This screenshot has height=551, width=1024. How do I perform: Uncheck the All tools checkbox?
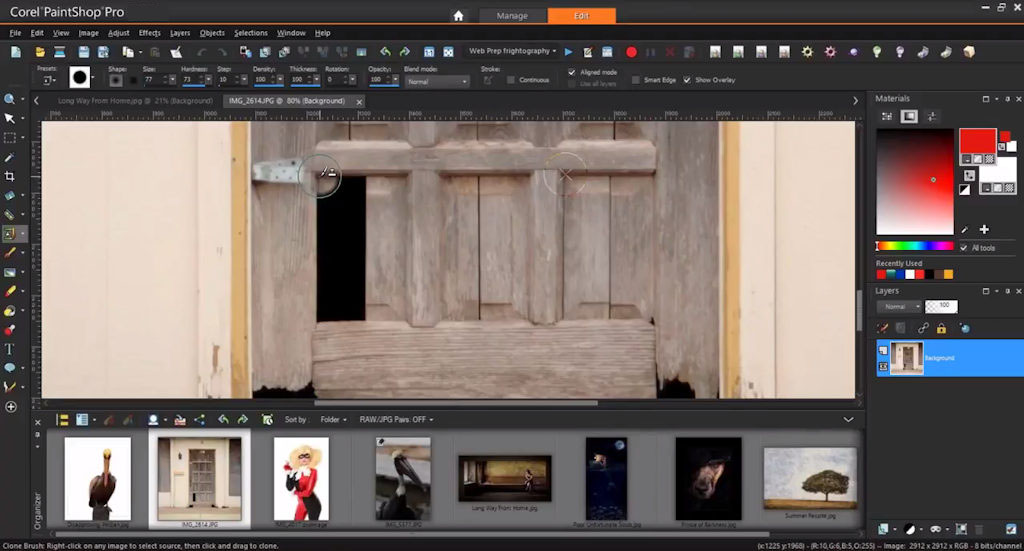[963, 248]
